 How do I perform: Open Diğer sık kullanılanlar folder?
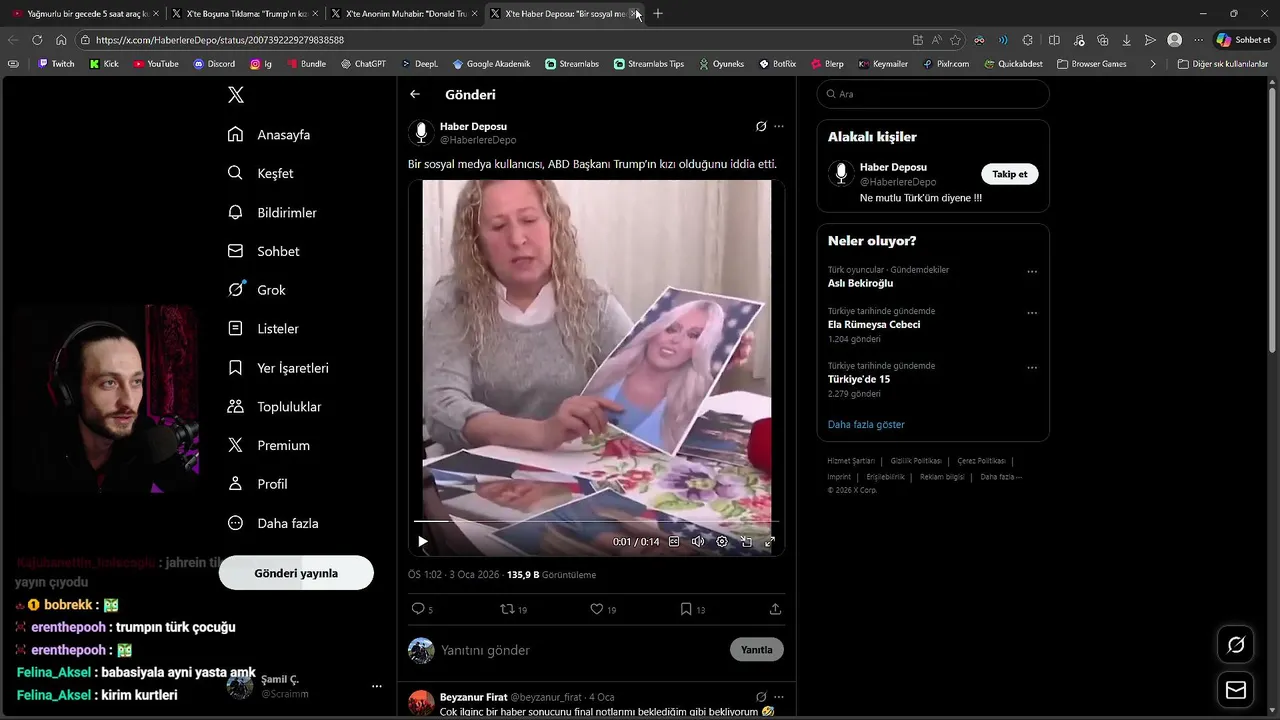1223,64
